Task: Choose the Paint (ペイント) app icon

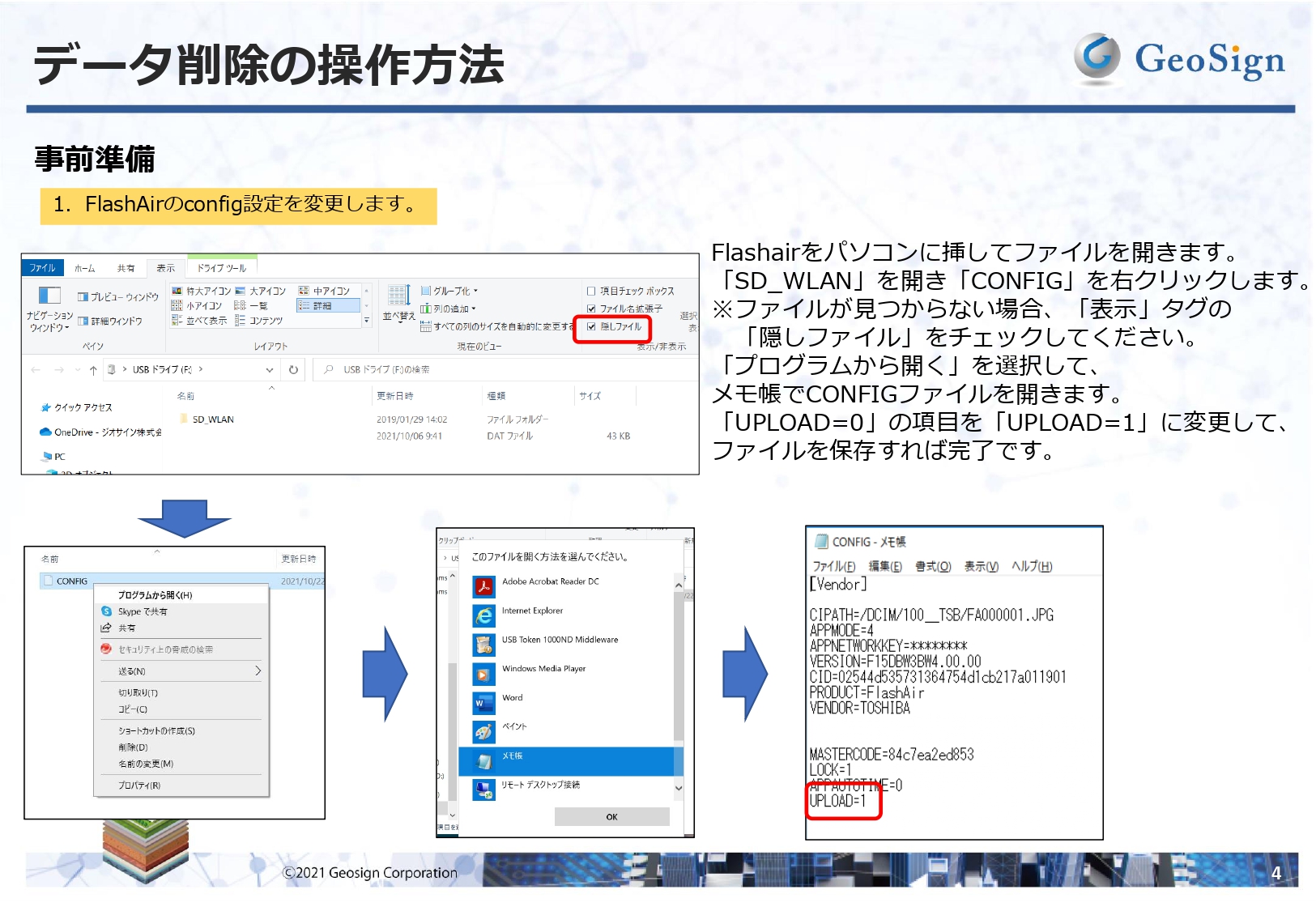Action: pos(483,732)
